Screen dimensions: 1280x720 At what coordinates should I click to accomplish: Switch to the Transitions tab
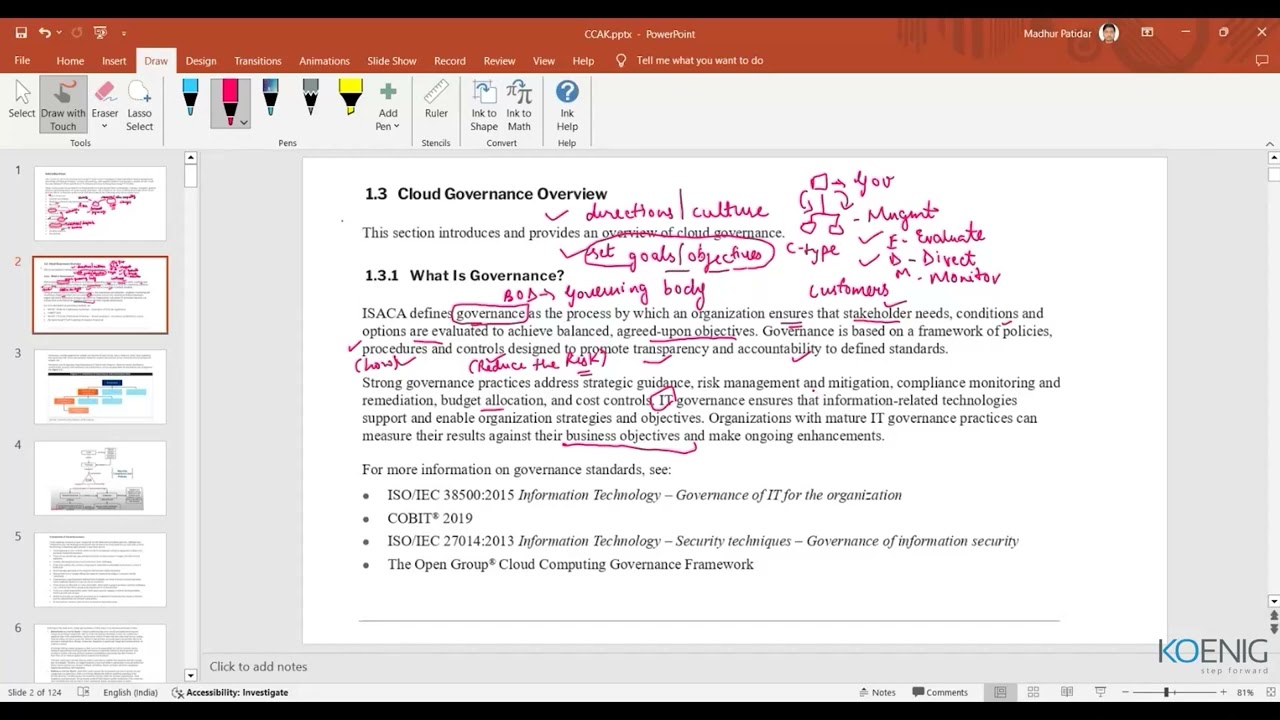click(x=258, y=61)
